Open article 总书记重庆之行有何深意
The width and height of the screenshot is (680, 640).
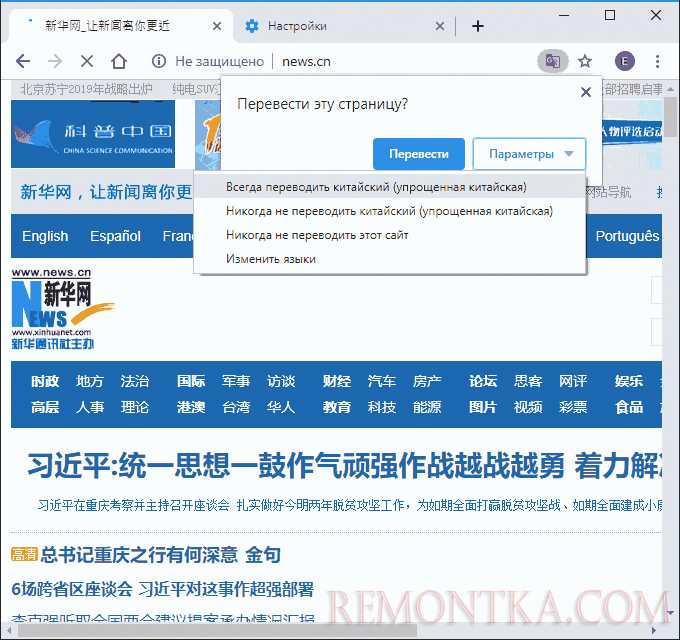tap(160, 555)
